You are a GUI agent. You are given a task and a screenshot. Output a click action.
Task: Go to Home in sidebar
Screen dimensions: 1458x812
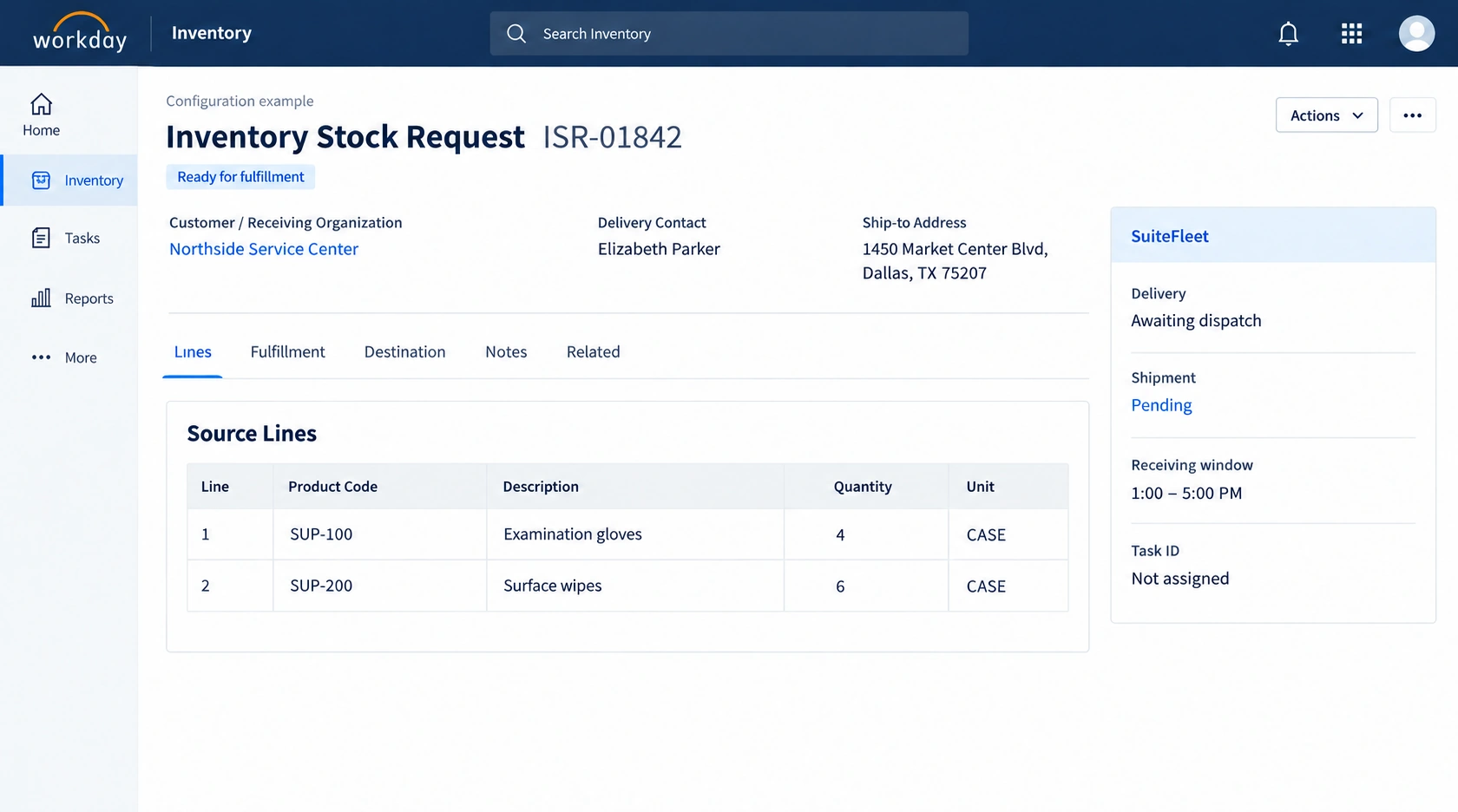pyautogui.click(x=41, y=115)
